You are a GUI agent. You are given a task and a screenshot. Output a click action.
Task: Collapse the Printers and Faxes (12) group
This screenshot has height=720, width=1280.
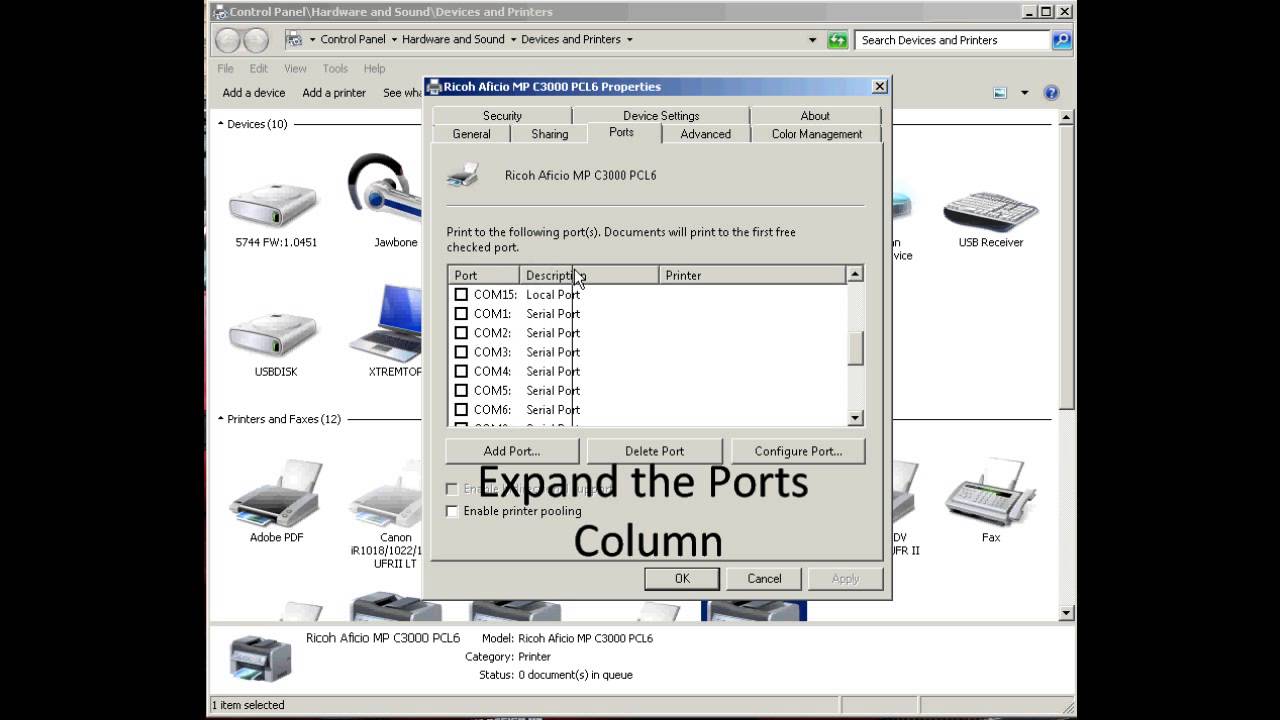tap(221, 419)
